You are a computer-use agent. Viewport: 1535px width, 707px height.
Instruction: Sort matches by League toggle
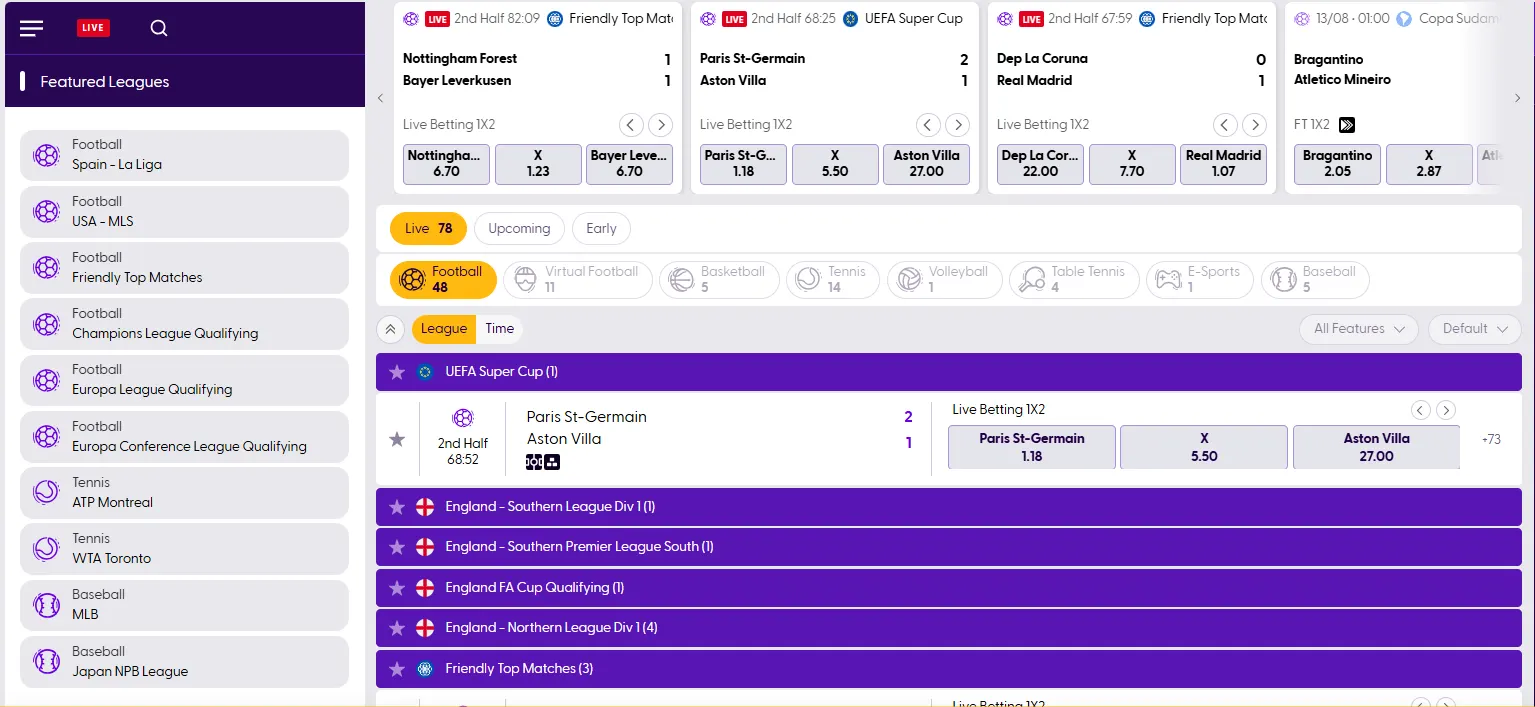(x=443, y=329)
